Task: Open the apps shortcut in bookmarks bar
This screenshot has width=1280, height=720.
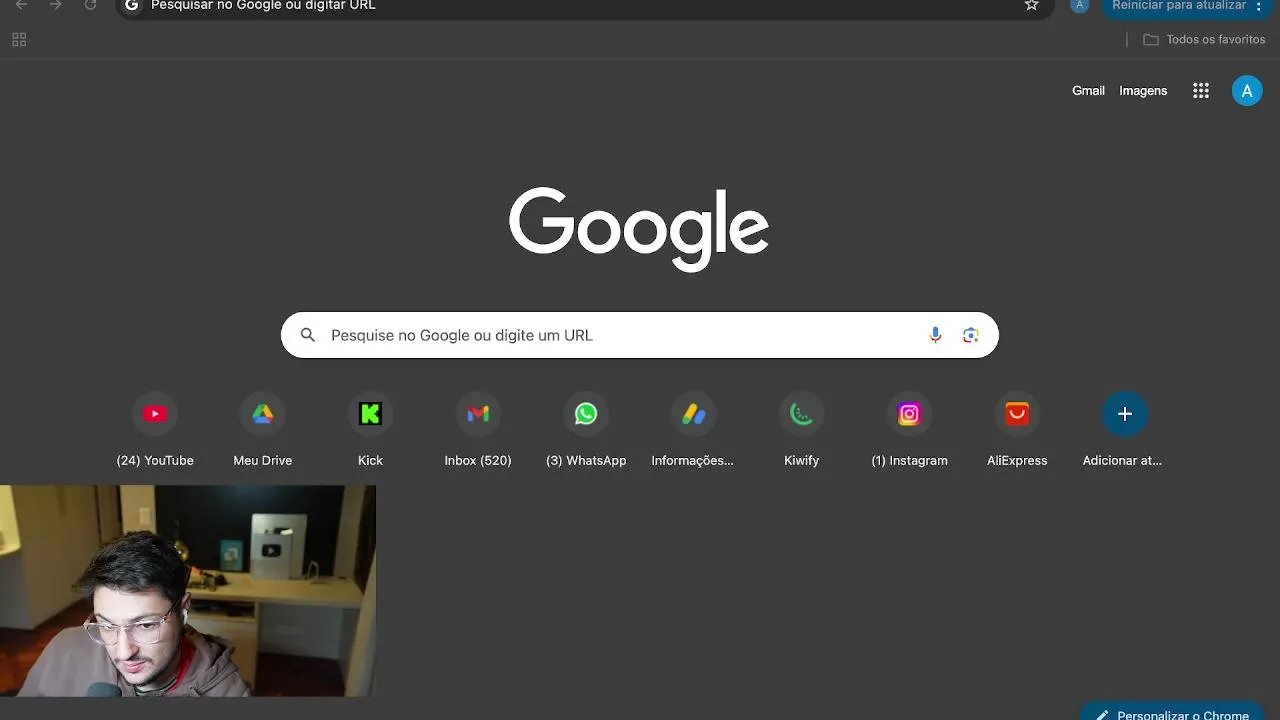Action: click(x=19, y=40)
